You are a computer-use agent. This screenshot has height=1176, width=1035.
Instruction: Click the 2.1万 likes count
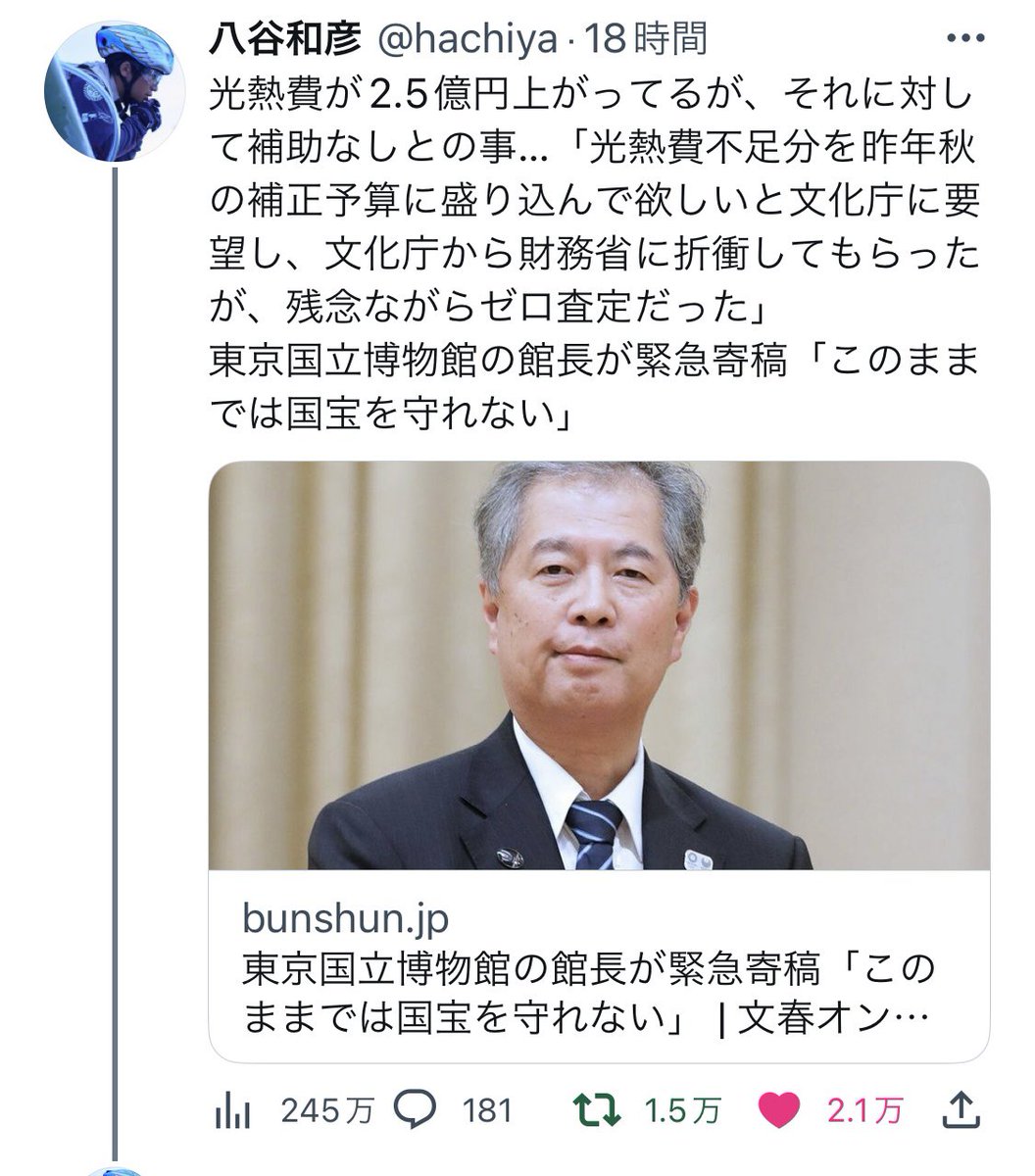(x=864, y=1110)
